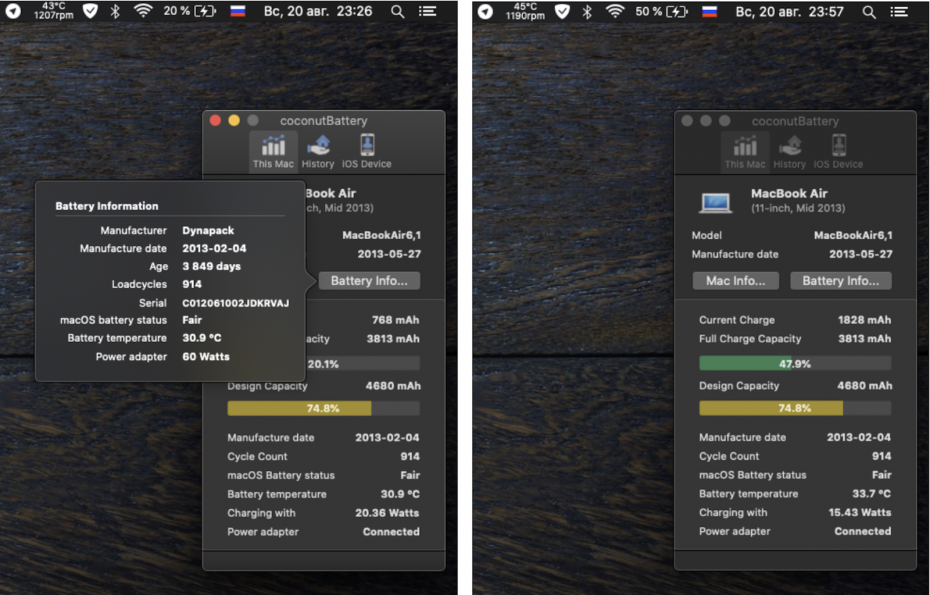Viewport: 930px width, 595px height.
Task: Click the 74.8% bar below the 47.9% bar
Action: 795,408
